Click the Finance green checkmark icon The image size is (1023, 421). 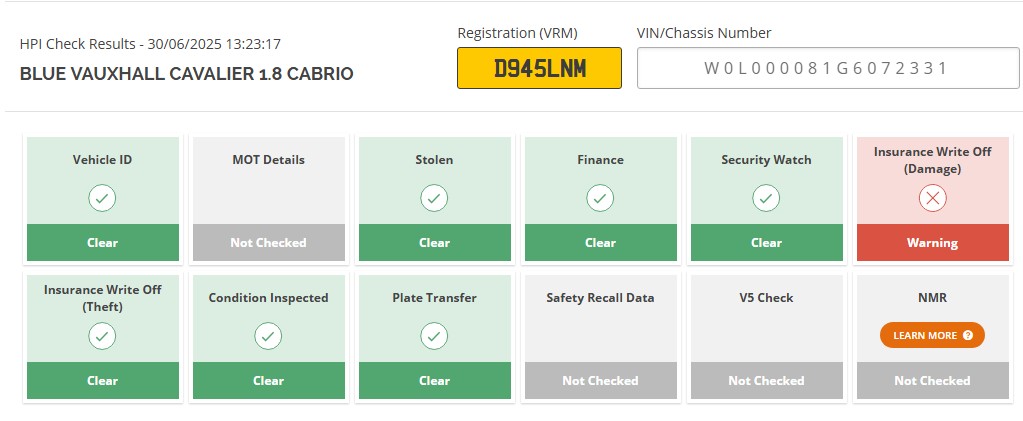[600, 198]
